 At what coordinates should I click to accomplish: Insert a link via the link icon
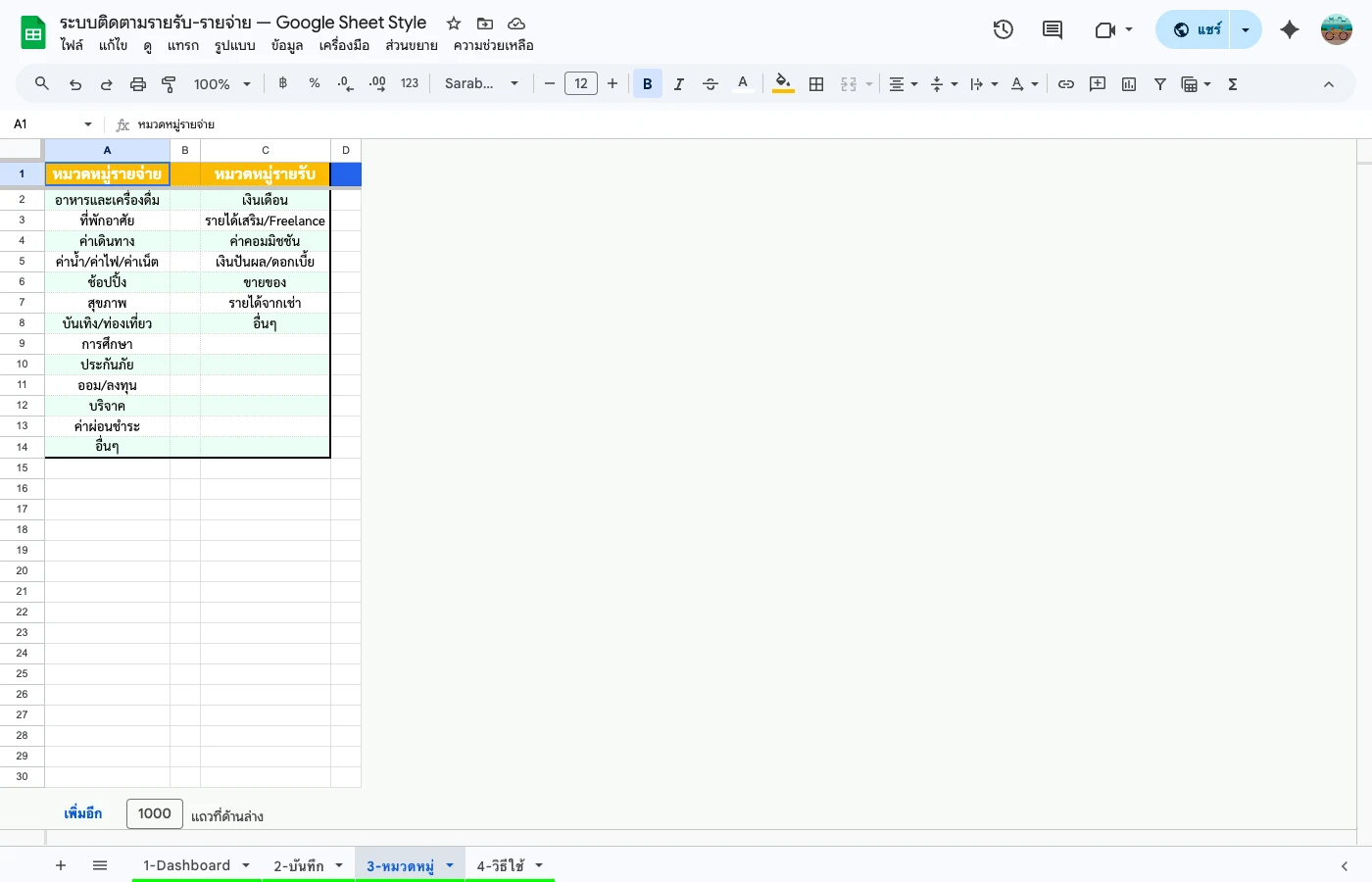pyautogui.click(x=1066, y=83)
